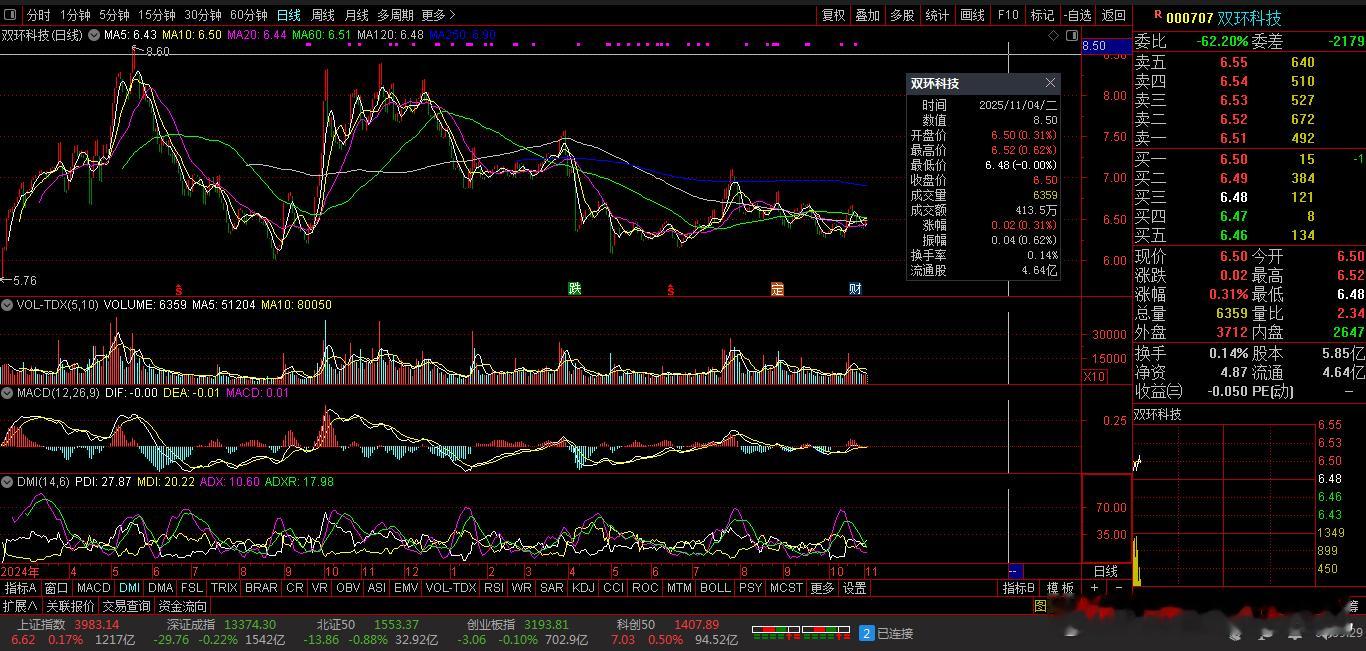Viewport: 1366px width, 651px height.
Task: Open the 交易查询 tab
Action: [x=126, y=606]
